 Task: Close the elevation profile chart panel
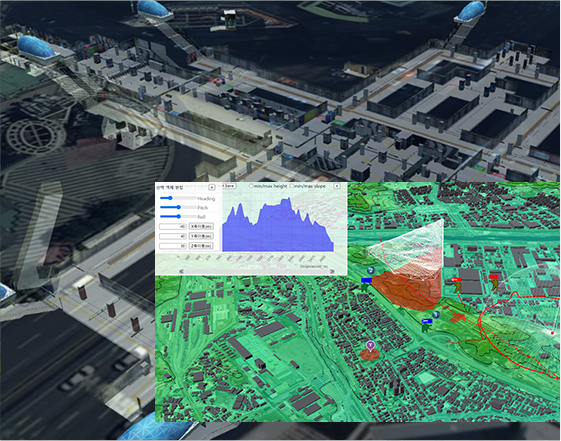point(337,186)
